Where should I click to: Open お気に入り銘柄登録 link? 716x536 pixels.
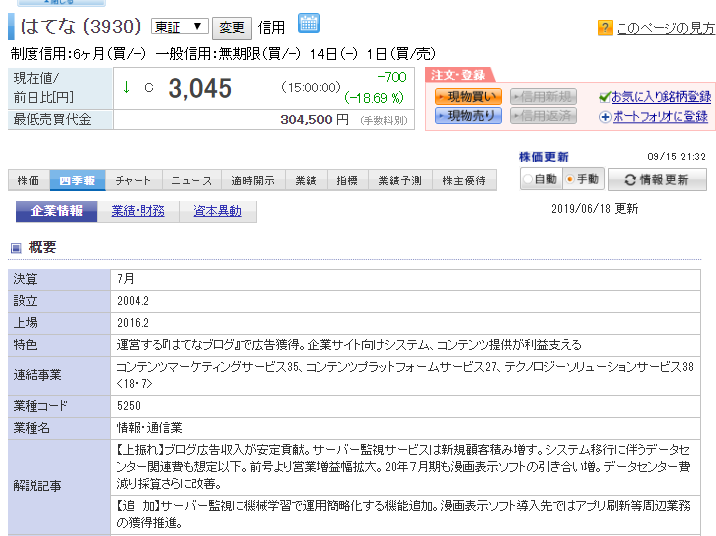pos(661,97)
